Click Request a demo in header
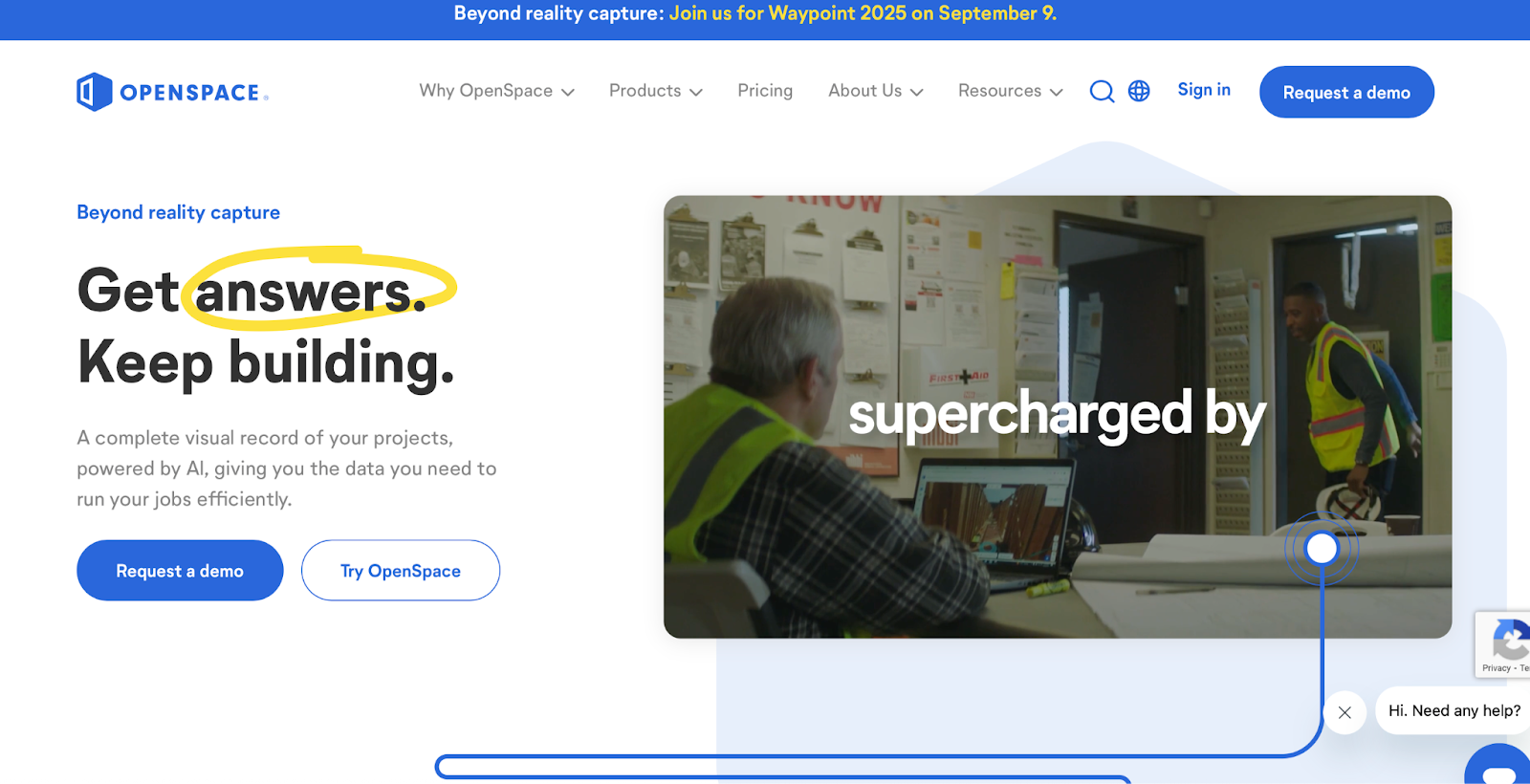This screenshot has height=784, width=1530. coord(1346,92)
